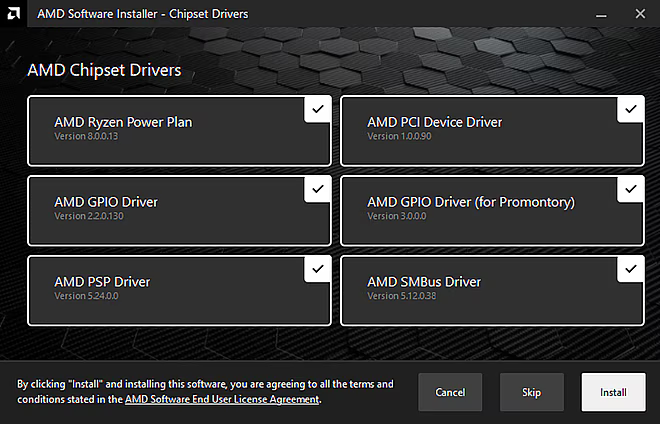Click the AMD GPIO Driver (for Promontory) title
The height and width of the screenshot is (424, 660).
(471, 202)
